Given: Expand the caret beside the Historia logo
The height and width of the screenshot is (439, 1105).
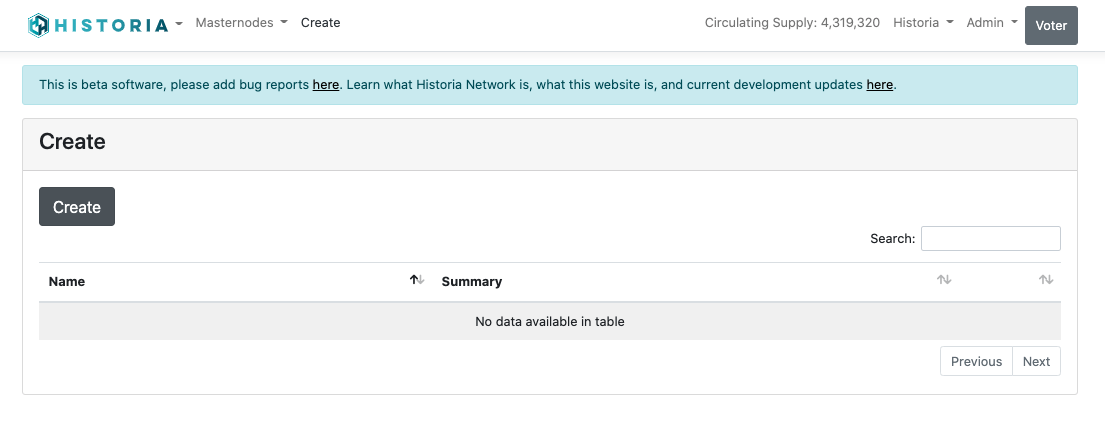Looking at the screenshot, I should pos(179,23).
